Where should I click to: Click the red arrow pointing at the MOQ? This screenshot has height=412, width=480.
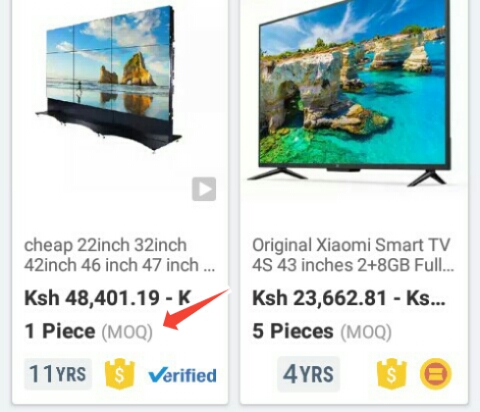pos(197,309)
